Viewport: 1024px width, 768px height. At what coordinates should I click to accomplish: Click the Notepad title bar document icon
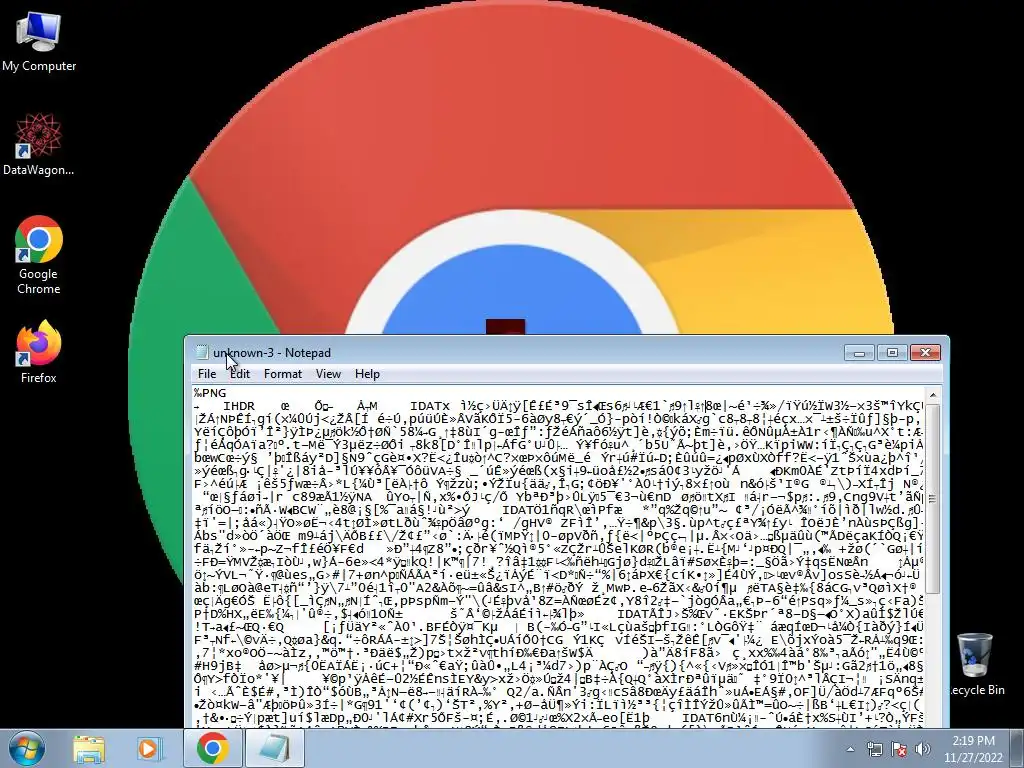[202, 353]
